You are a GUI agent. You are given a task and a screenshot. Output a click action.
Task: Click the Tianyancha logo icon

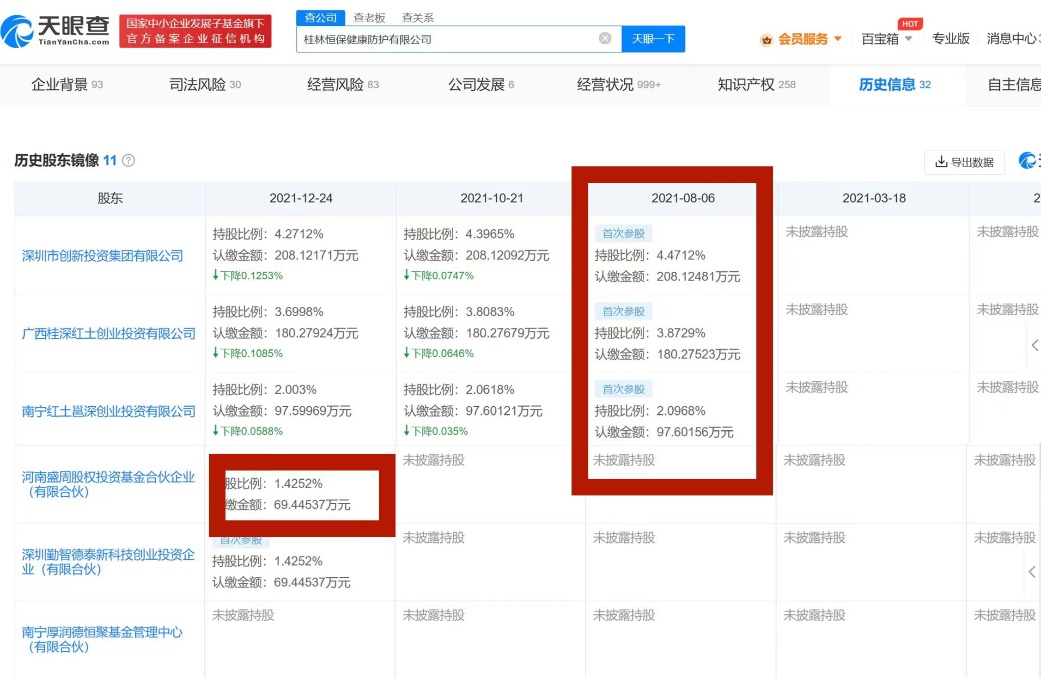pos(18,31)
